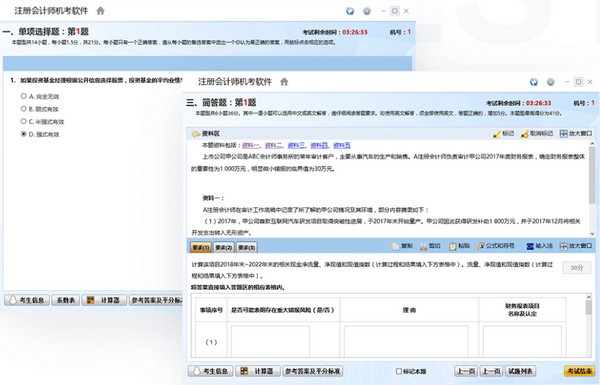The image size is (600, 385).
Task: Open the 资料五 link
Action: coord(342,145)
